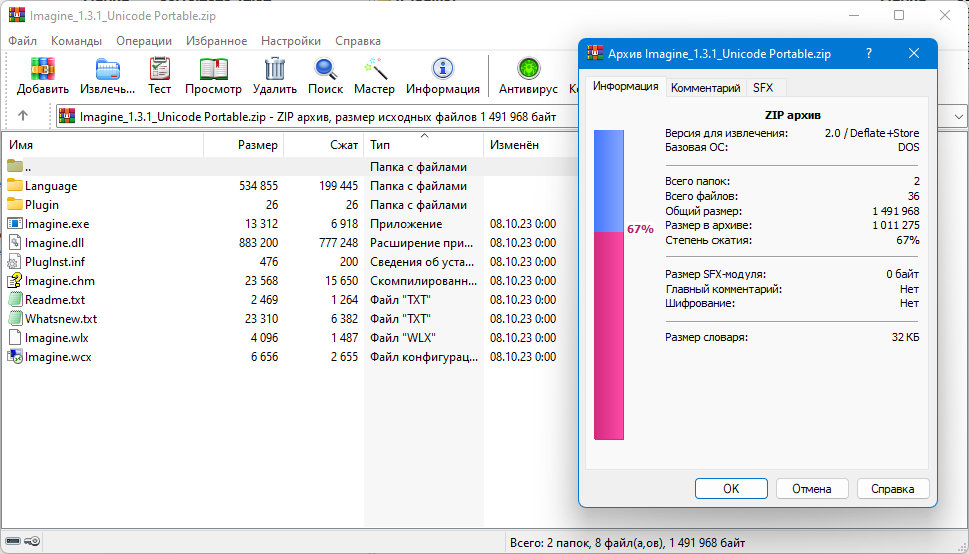The height and width of the screenshot is (554, 969).
Task: Open the Поиск (Find) magnifier tool
Action: 325,69
